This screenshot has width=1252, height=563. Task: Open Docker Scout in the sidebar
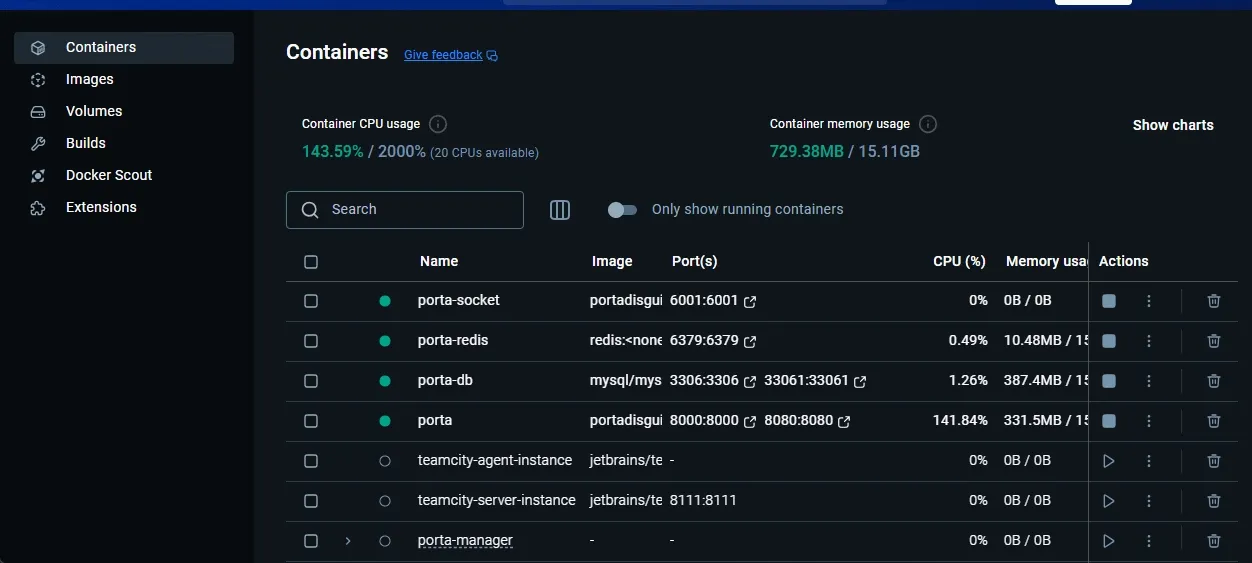point(124,175)
